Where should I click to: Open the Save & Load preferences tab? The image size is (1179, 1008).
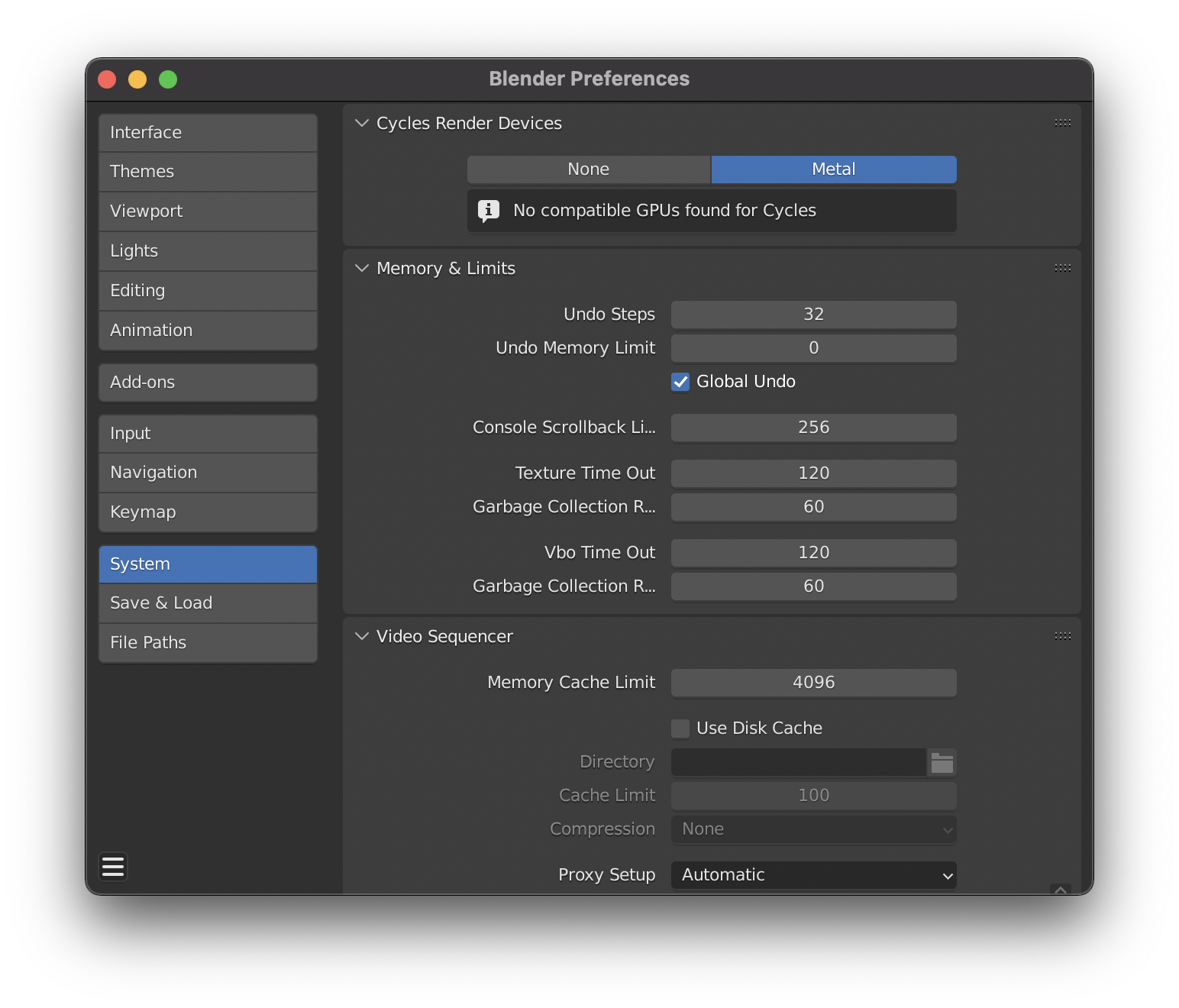coord(208,603)
